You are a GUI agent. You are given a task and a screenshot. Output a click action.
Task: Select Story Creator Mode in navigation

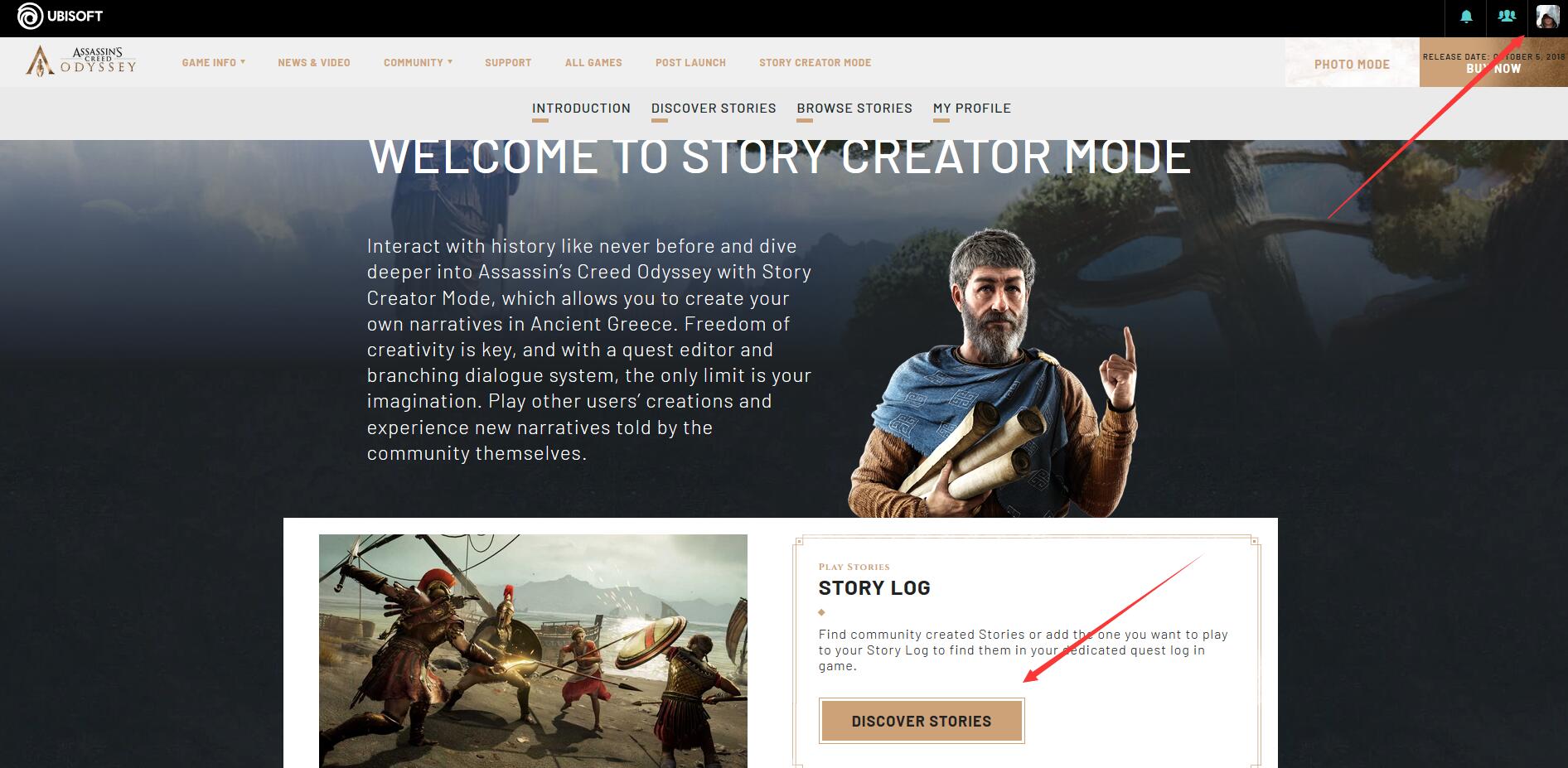pos(815,62)
